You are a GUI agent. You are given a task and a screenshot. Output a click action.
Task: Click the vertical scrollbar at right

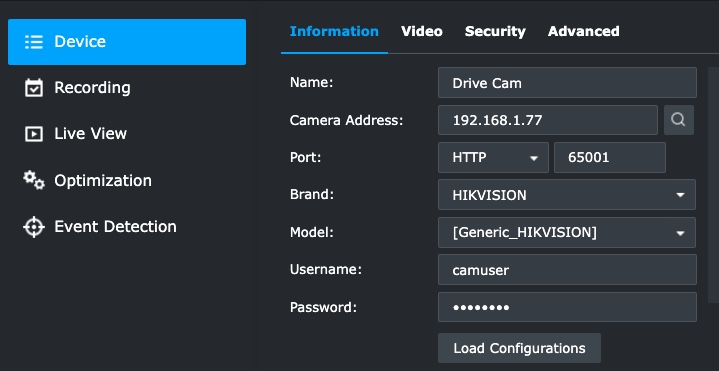click(713, 185)
